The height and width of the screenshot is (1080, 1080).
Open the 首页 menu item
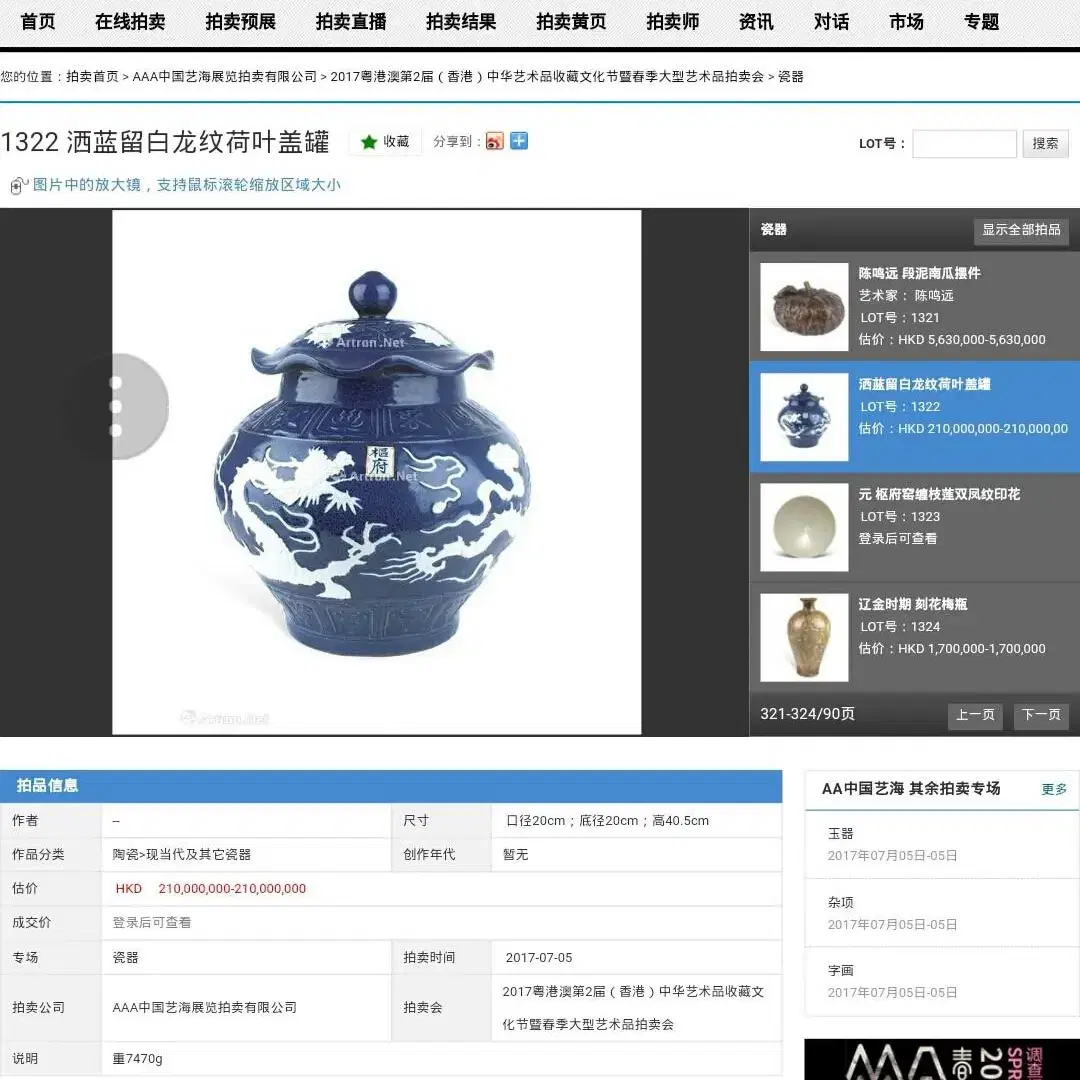tap(38, 22)
